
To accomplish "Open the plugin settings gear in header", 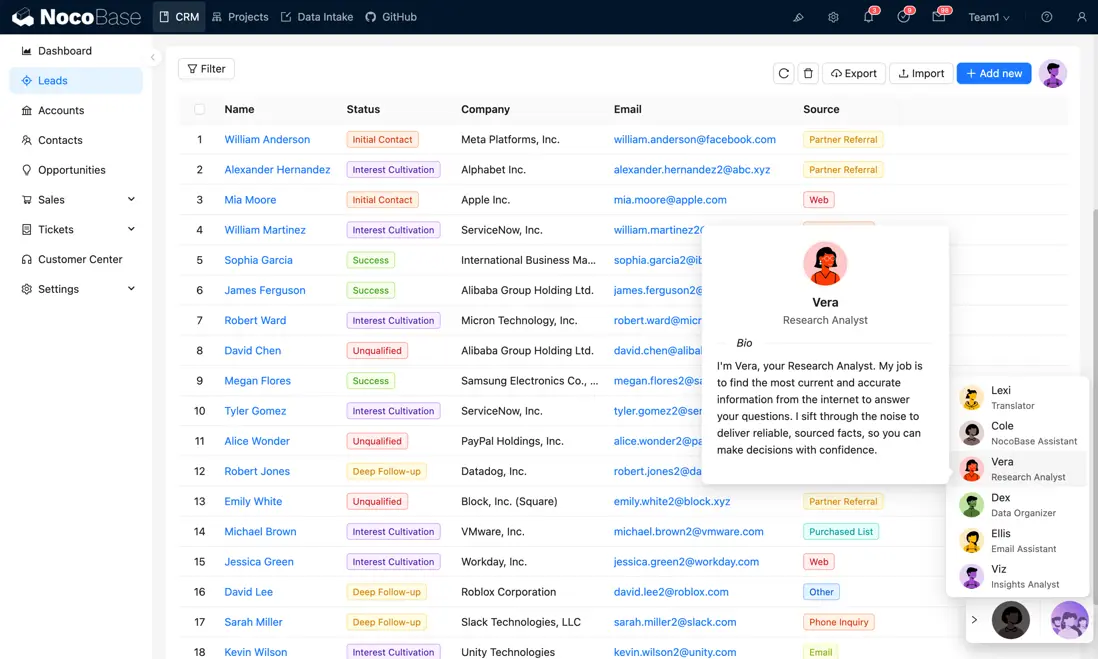I will click(x=833, y=17).
